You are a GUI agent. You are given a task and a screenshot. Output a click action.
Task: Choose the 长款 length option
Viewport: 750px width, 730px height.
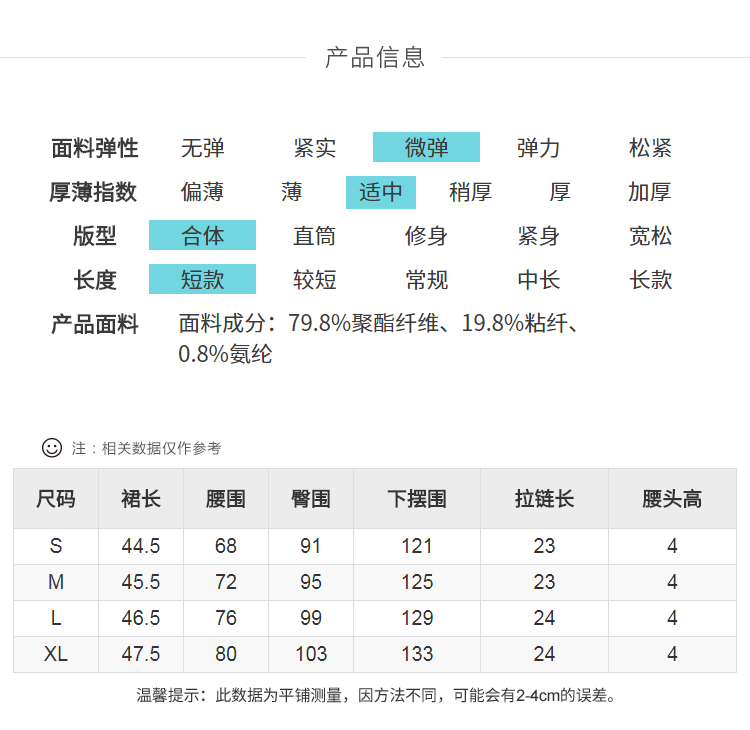click(650, 280)
